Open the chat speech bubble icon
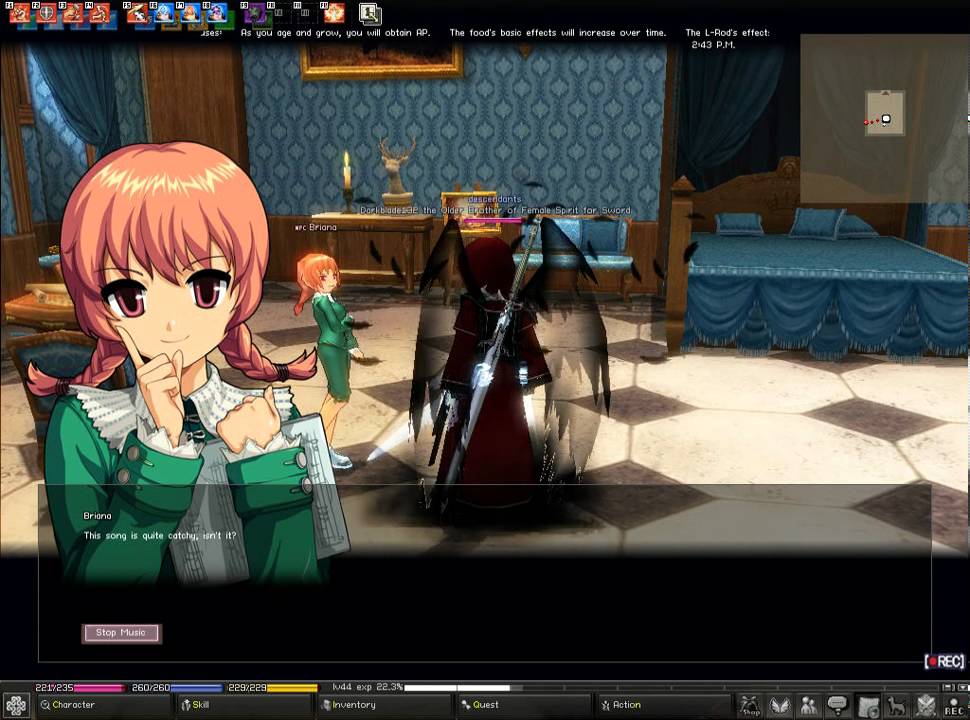Screen dimensions: 970x720 tap(838, 705)
